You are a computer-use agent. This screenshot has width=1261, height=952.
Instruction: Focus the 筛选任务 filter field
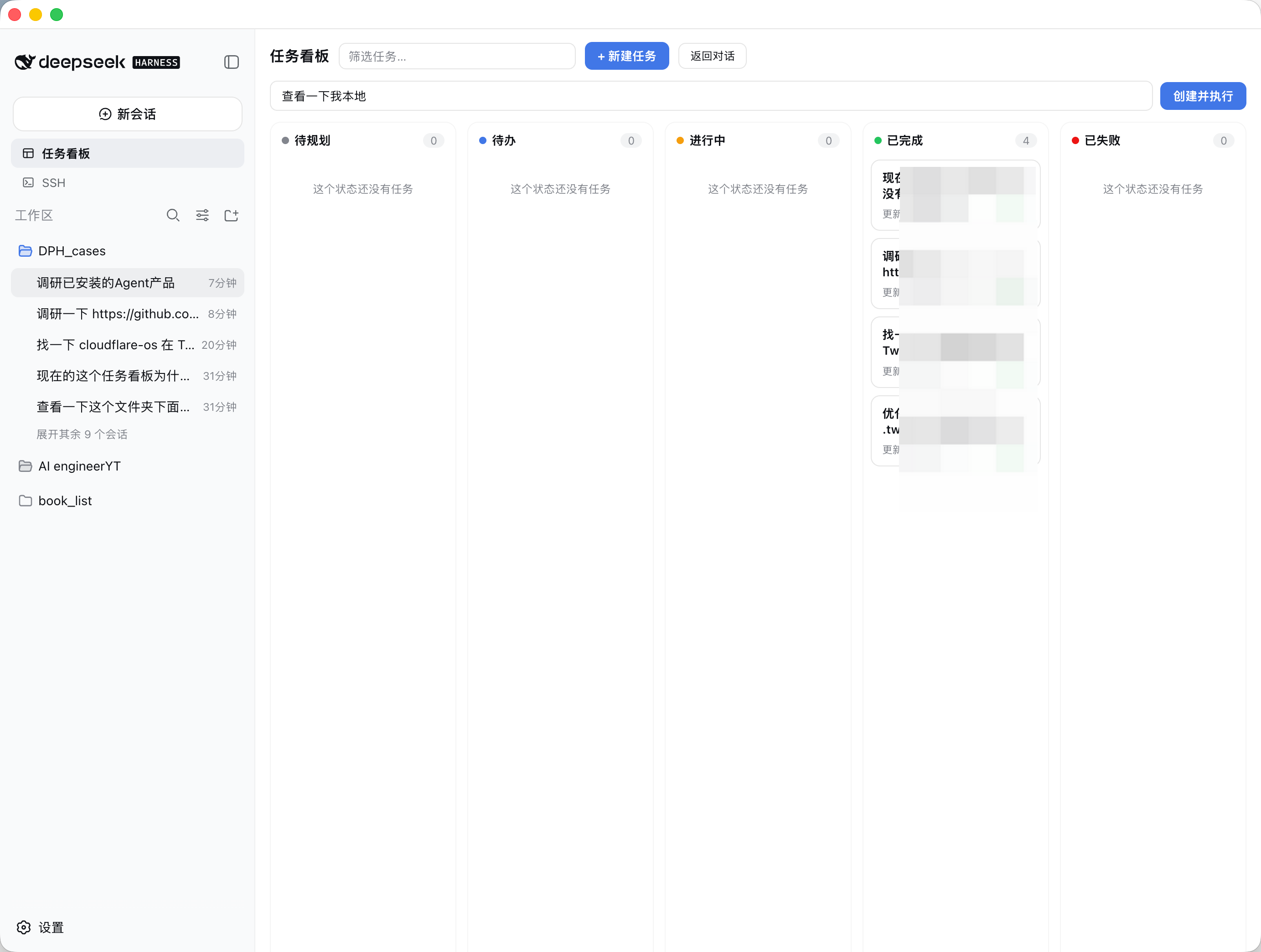point(457,57)
